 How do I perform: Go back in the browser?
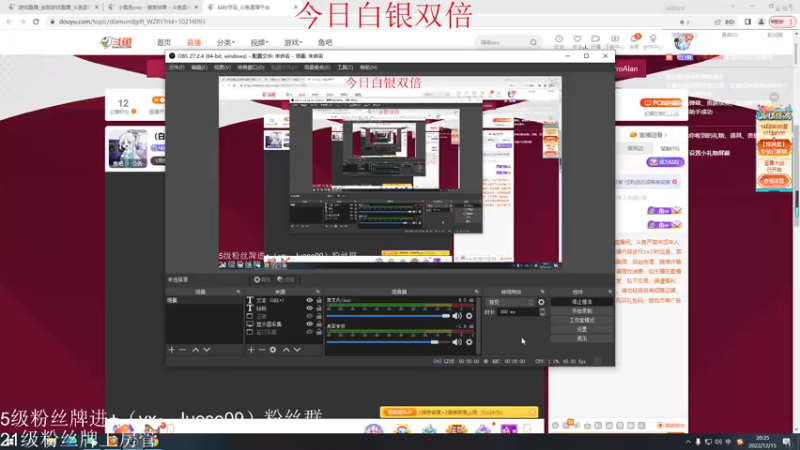tap(9, 21)
